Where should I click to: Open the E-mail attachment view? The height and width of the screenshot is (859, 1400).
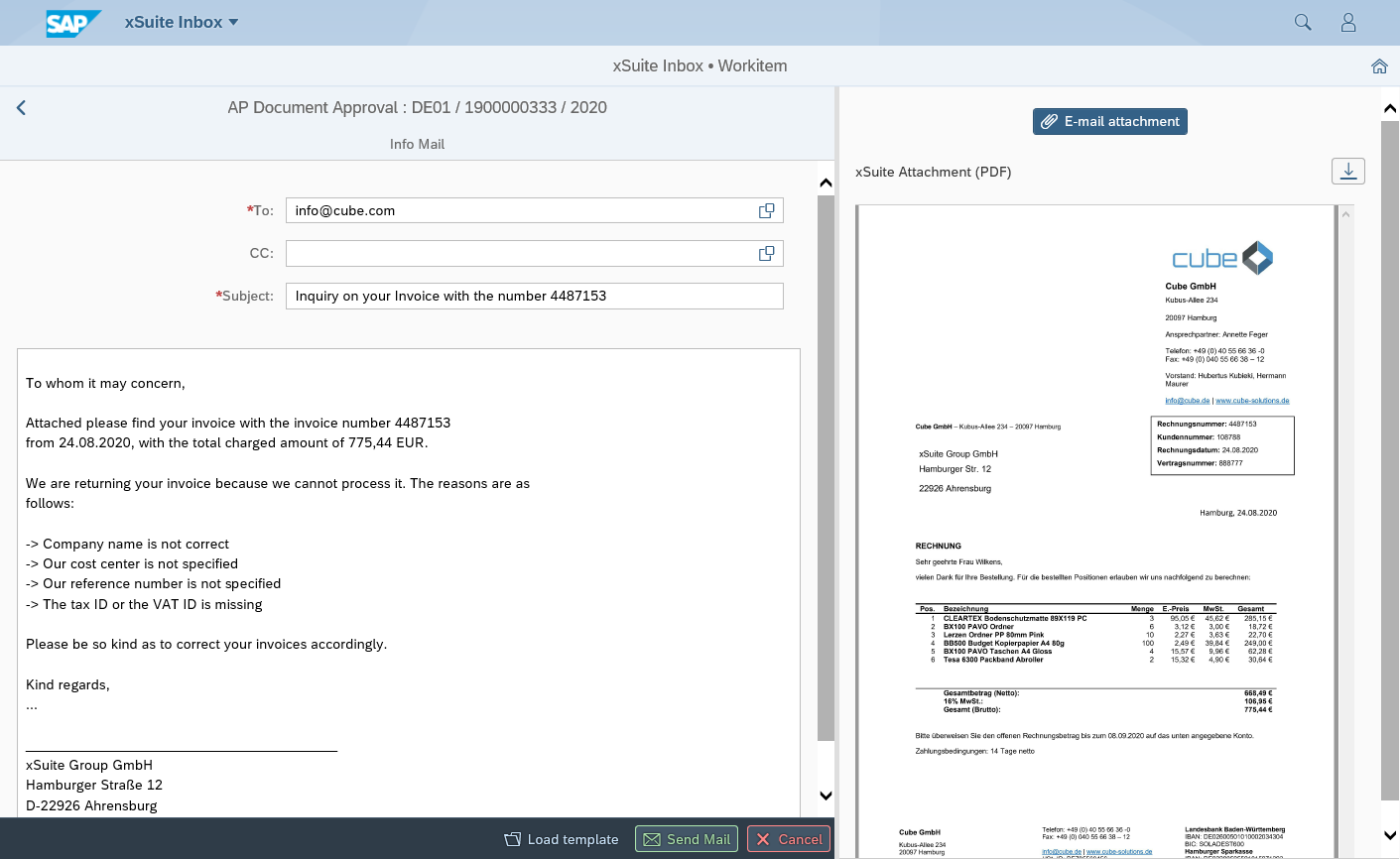[1109, 121]
